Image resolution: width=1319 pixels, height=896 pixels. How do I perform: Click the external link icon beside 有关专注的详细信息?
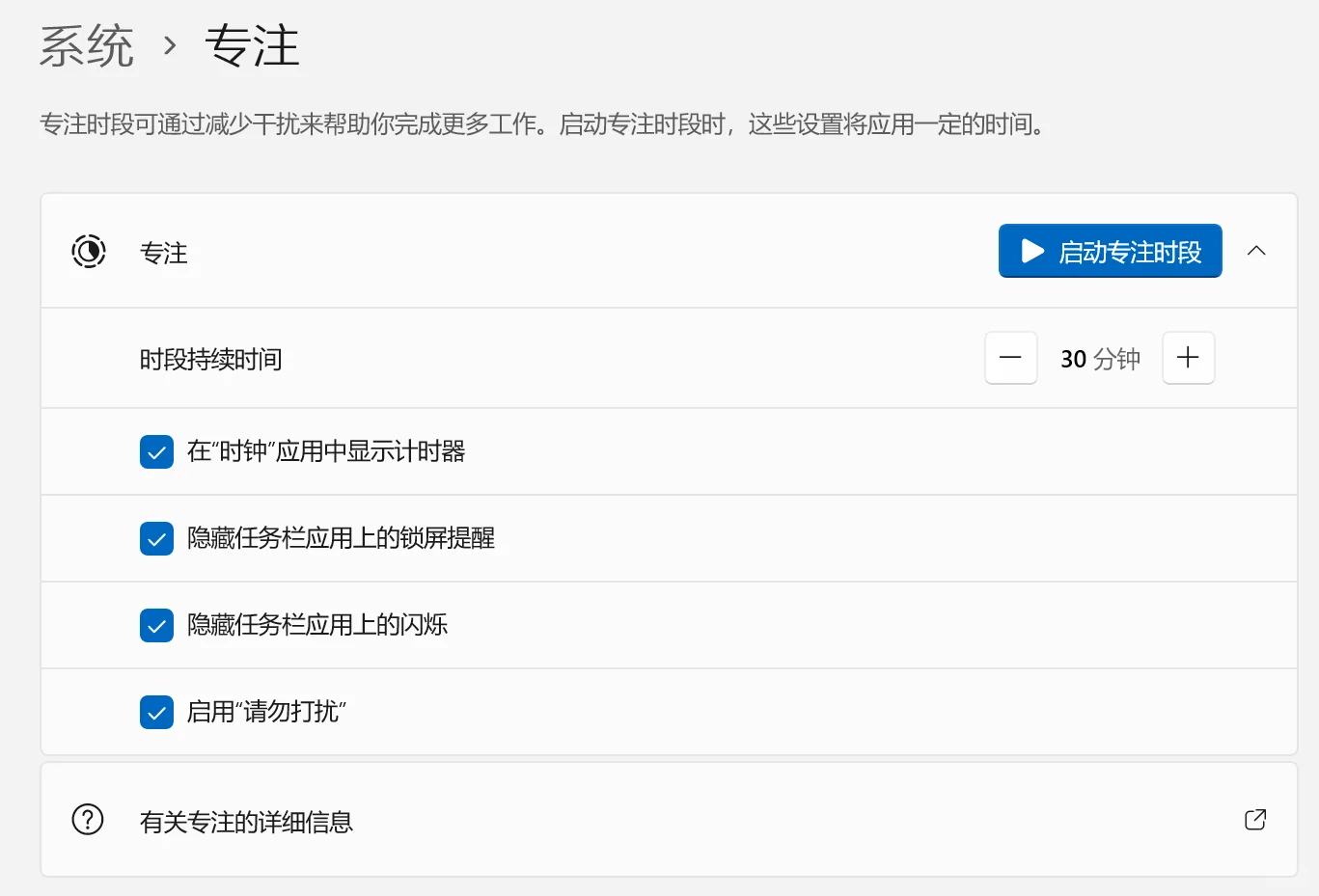point(1254,819)
